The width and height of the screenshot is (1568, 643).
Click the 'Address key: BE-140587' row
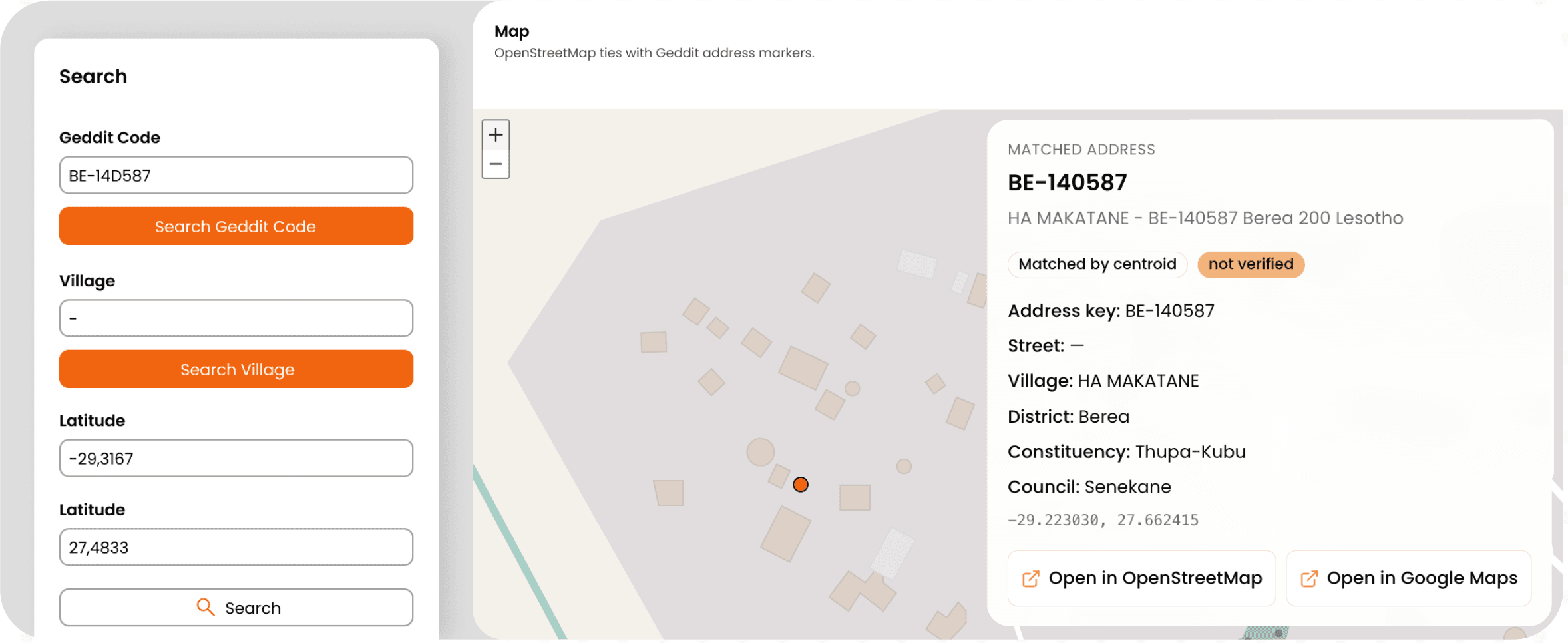click(x=1111, y=311)
